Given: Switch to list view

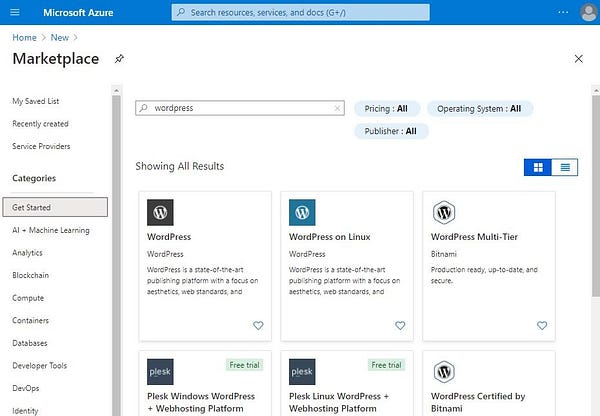Looking at the screenshot, I should click(x=565, y=167).
